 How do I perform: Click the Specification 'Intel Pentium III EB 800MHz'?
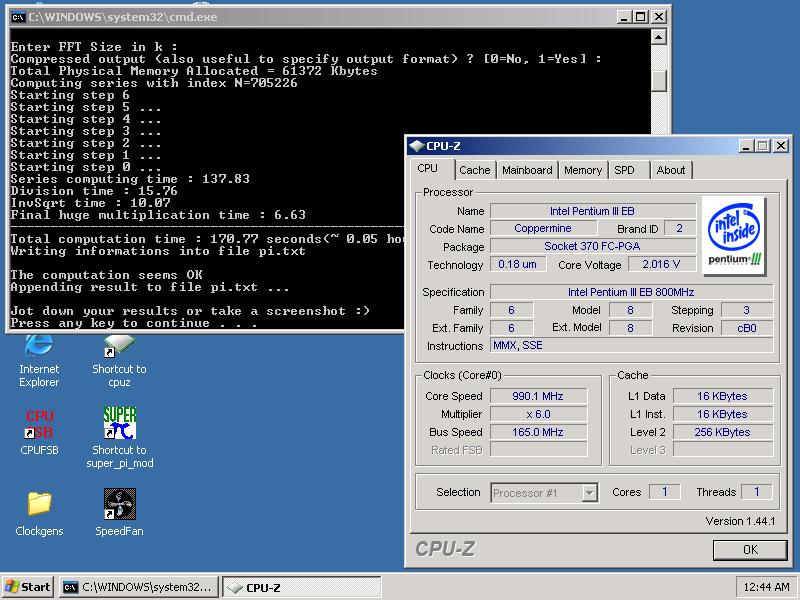(x=632, y=292)
